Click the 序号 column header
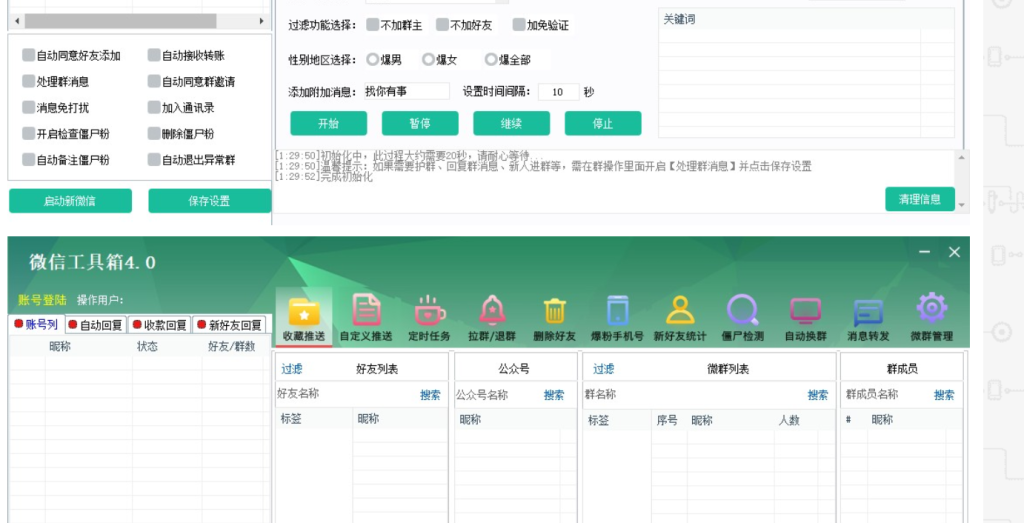 click(x=667, y=420)
